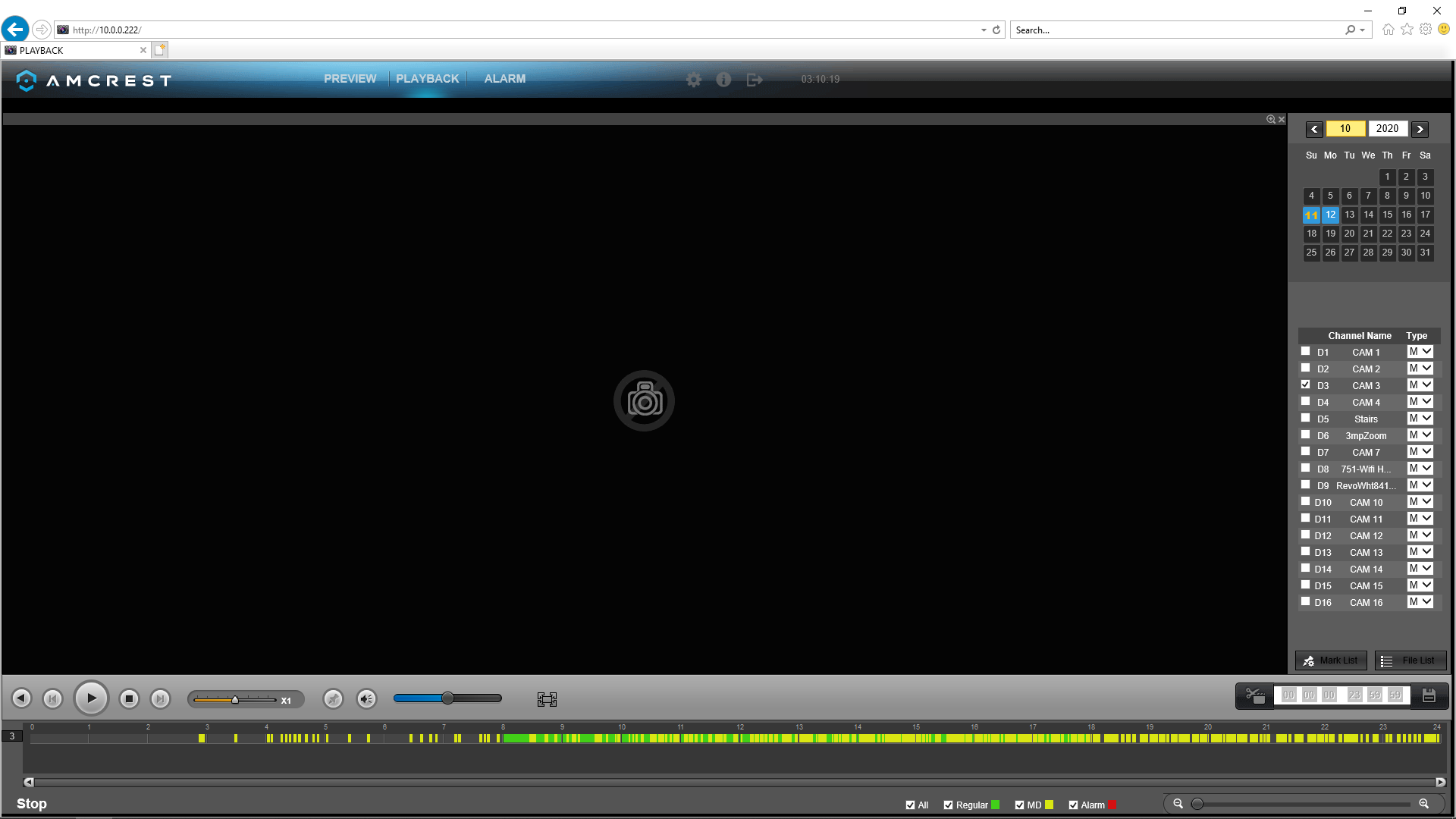The image size is (1456, 819).
Task: Adjust the playback speed slider
Action: [235, 699]
